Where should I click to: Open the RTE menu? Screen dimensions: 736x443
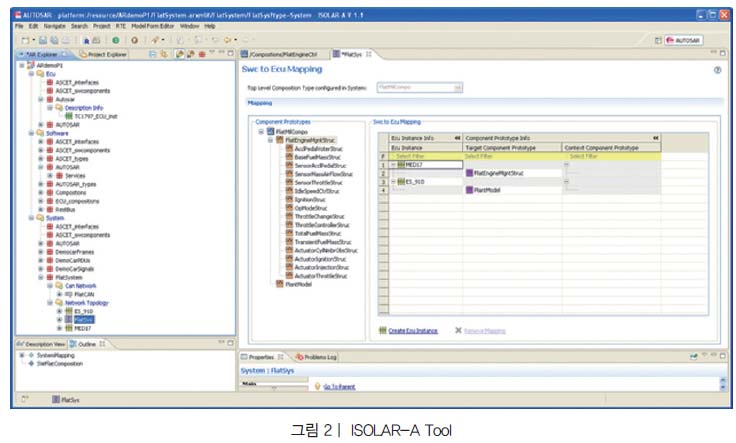(x=121, y=26)
